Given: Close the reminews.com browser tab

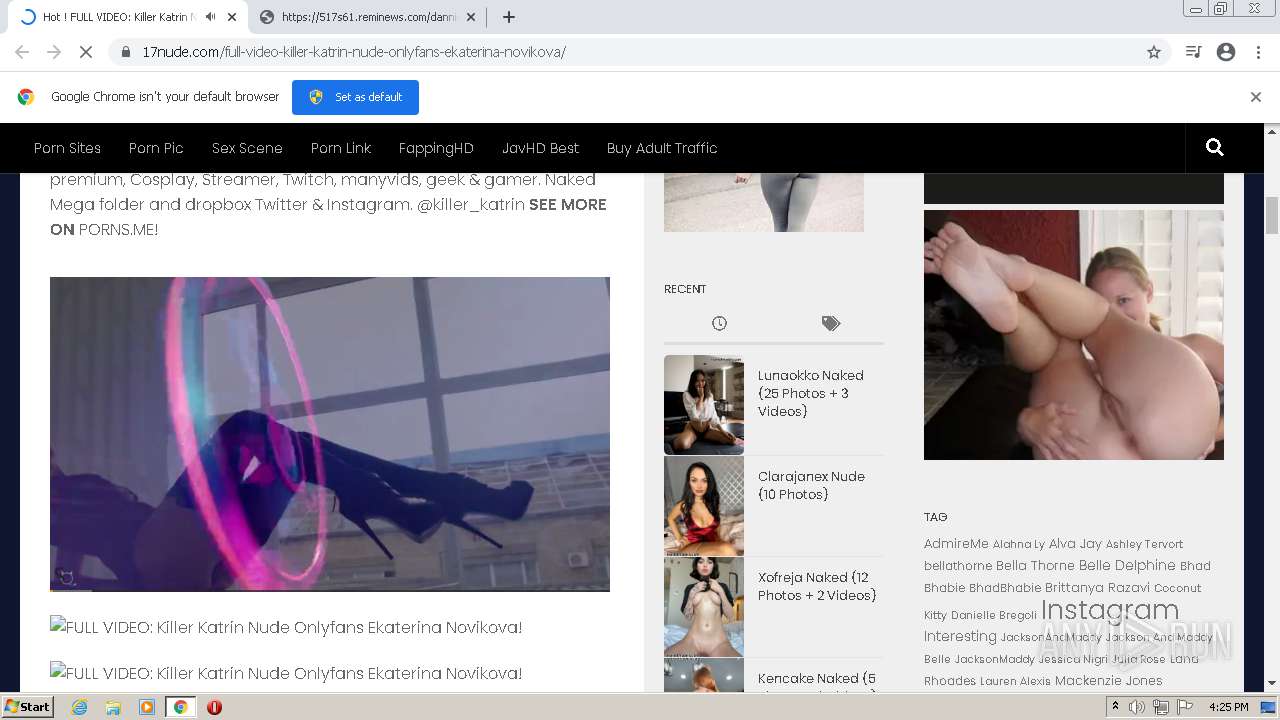Looking at the screenshot, I should click(471, 17).
